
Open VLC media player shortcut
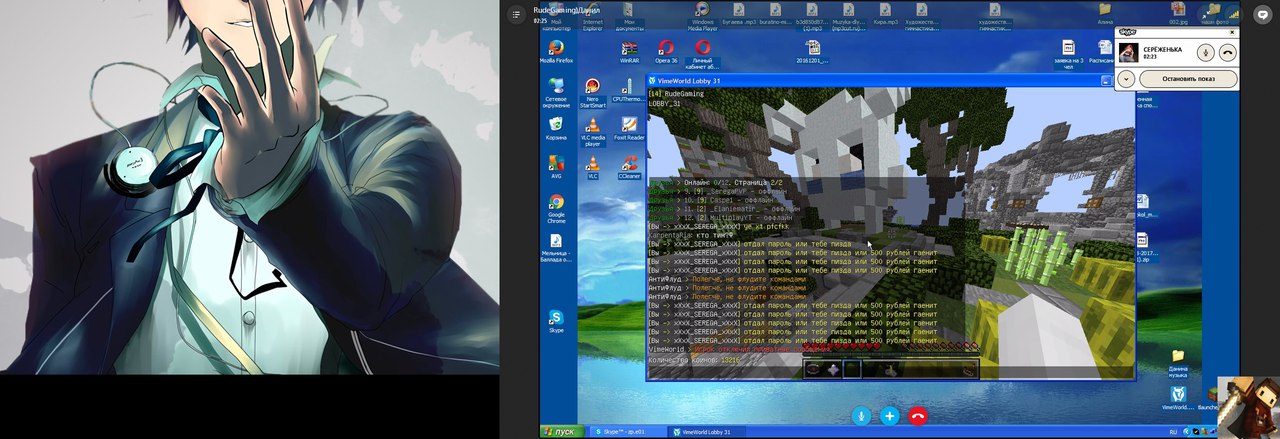pyautogui.click(x=592, y=129)
